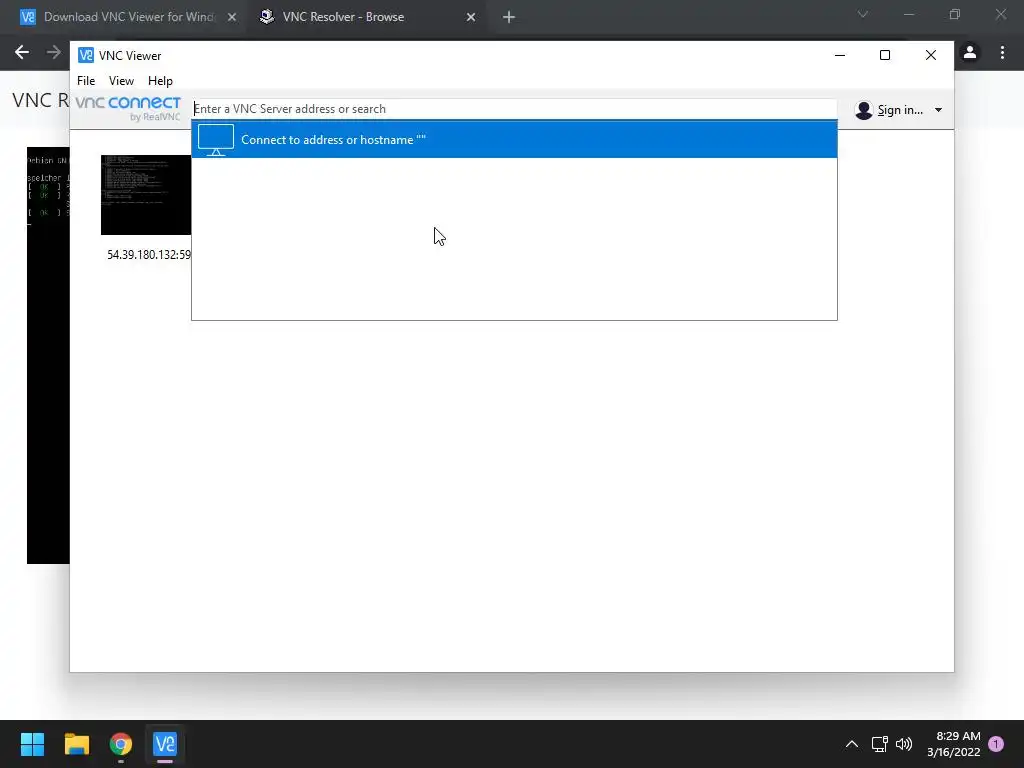Open the View menu in VNC Viewer
1024x768 pixels.
[121, 80]
